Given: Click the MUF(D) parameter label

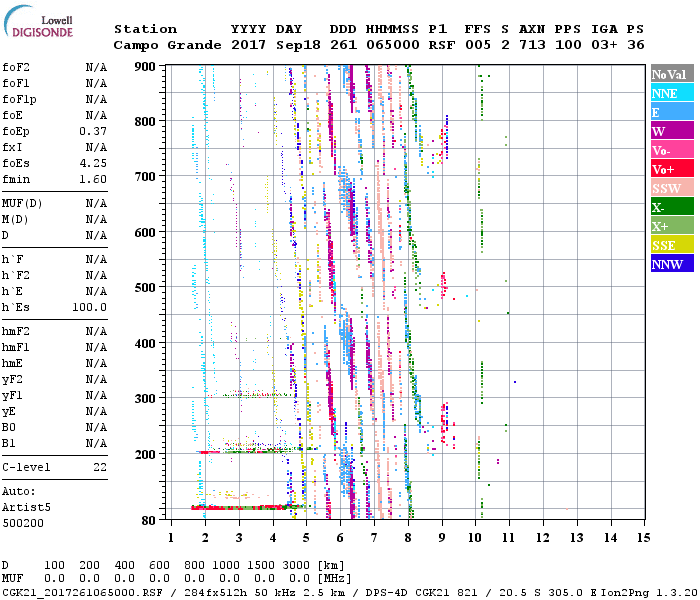Looking at the screenshot, I should pyautogui.click(x=22, y=204).
